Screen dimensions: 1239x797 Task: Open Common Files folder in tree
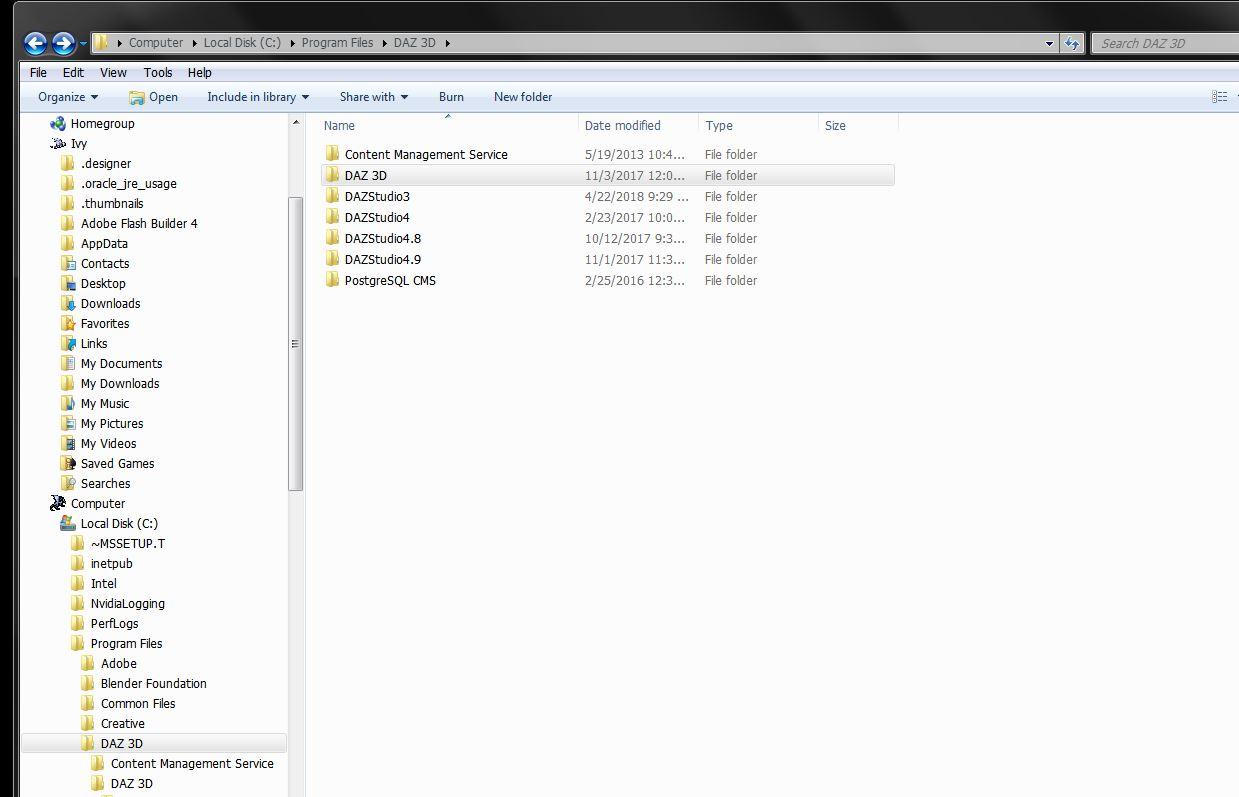pos(138,703)
